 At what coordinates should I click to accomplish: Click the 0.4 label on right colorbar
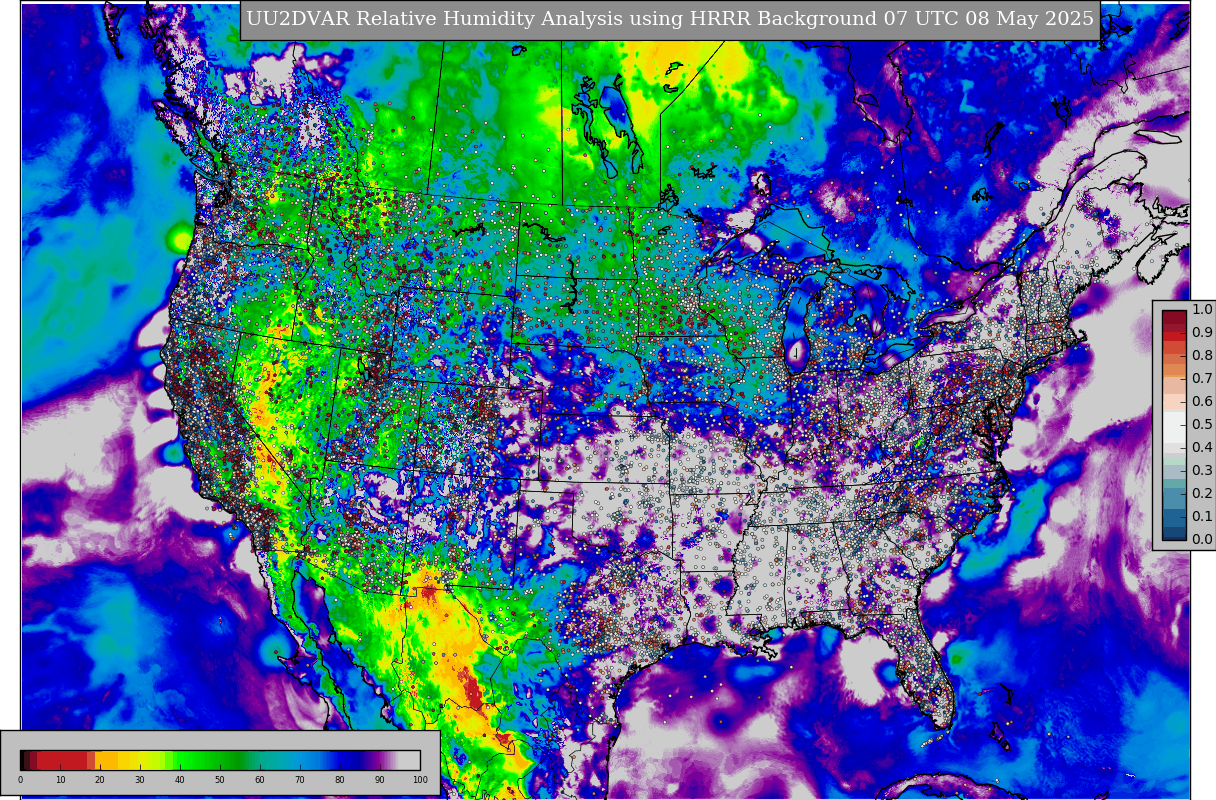[x=1202, y=448]
